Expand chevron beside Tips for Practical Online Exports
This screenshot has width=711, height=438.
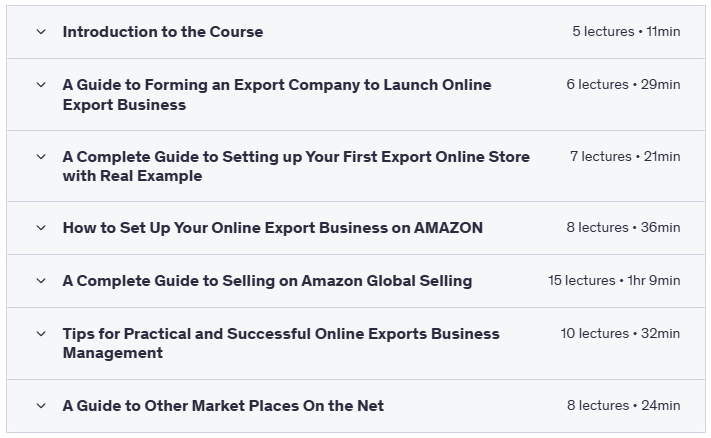coord(41,334)
